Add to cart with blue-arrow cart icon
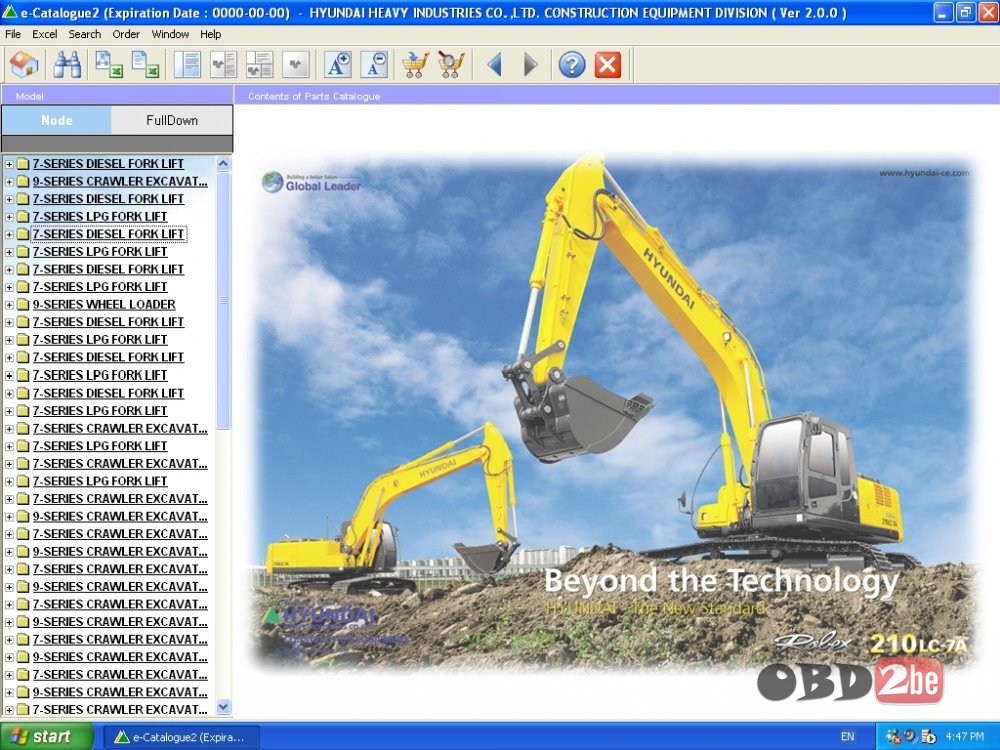 click(x=415, y=64)
